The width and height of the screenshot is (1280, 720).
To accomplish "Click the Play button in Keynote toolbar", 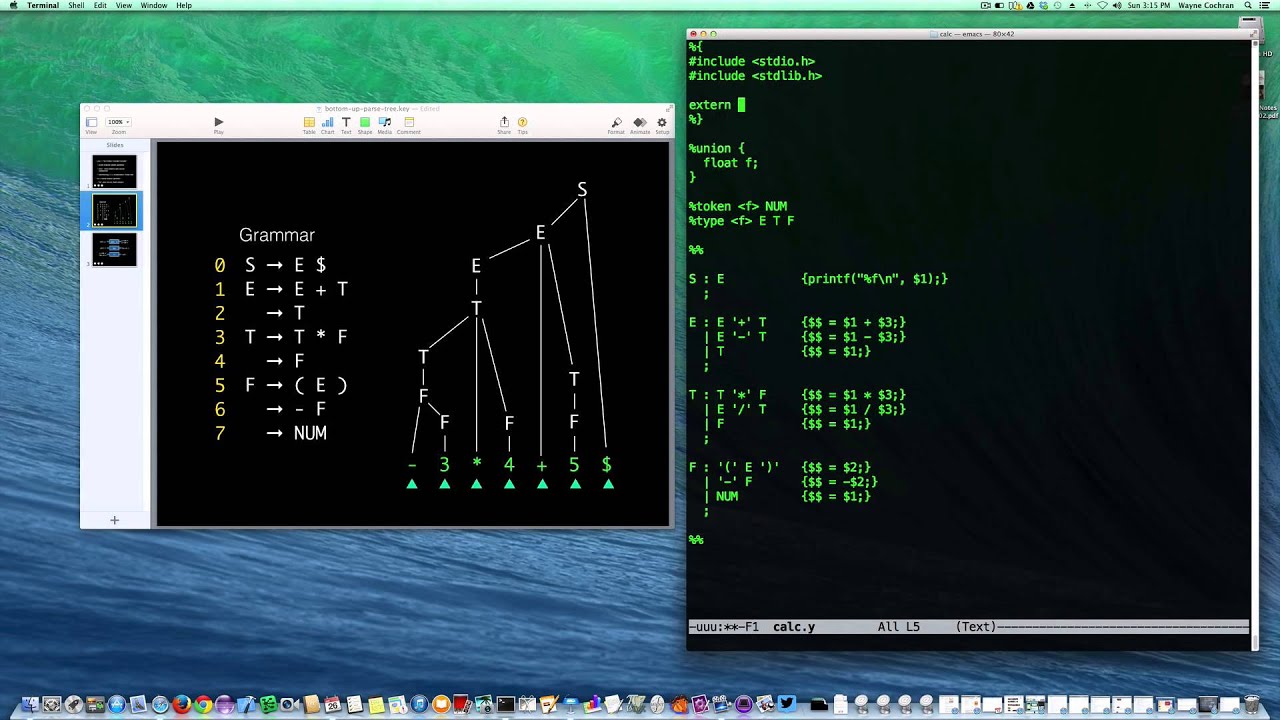I will point(219,124).
